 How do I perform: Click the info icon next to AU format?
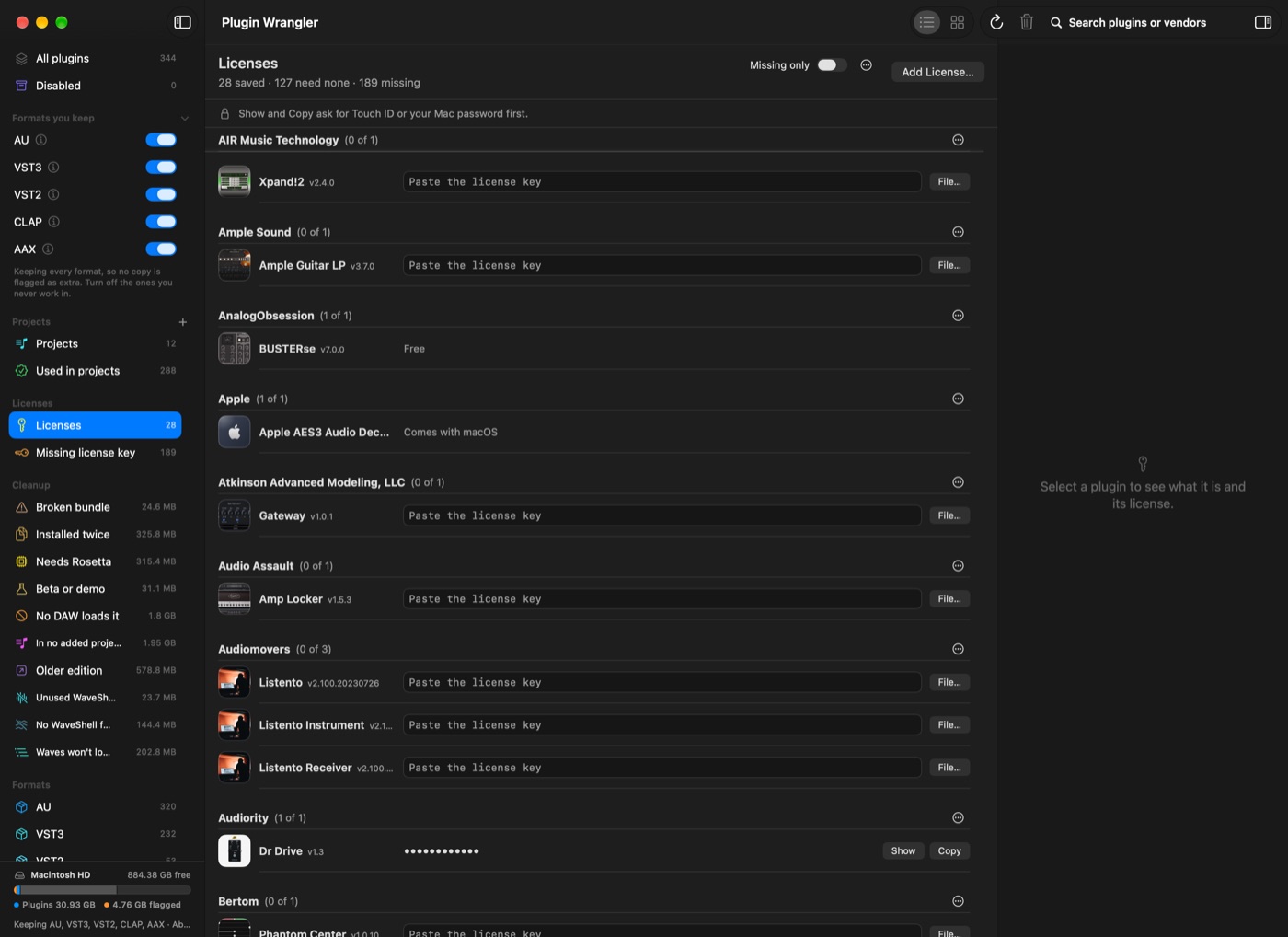(41, 140)
